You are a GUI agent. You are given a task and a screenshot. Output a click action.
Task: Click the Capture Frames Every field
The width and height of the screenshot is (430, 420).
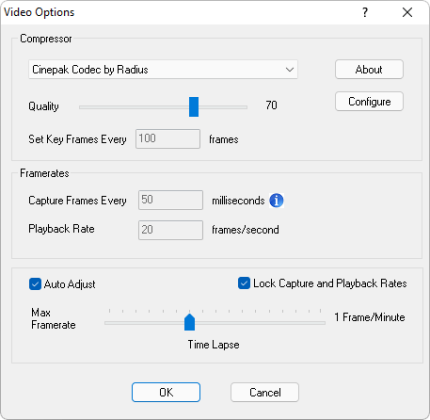pos(170,200)
